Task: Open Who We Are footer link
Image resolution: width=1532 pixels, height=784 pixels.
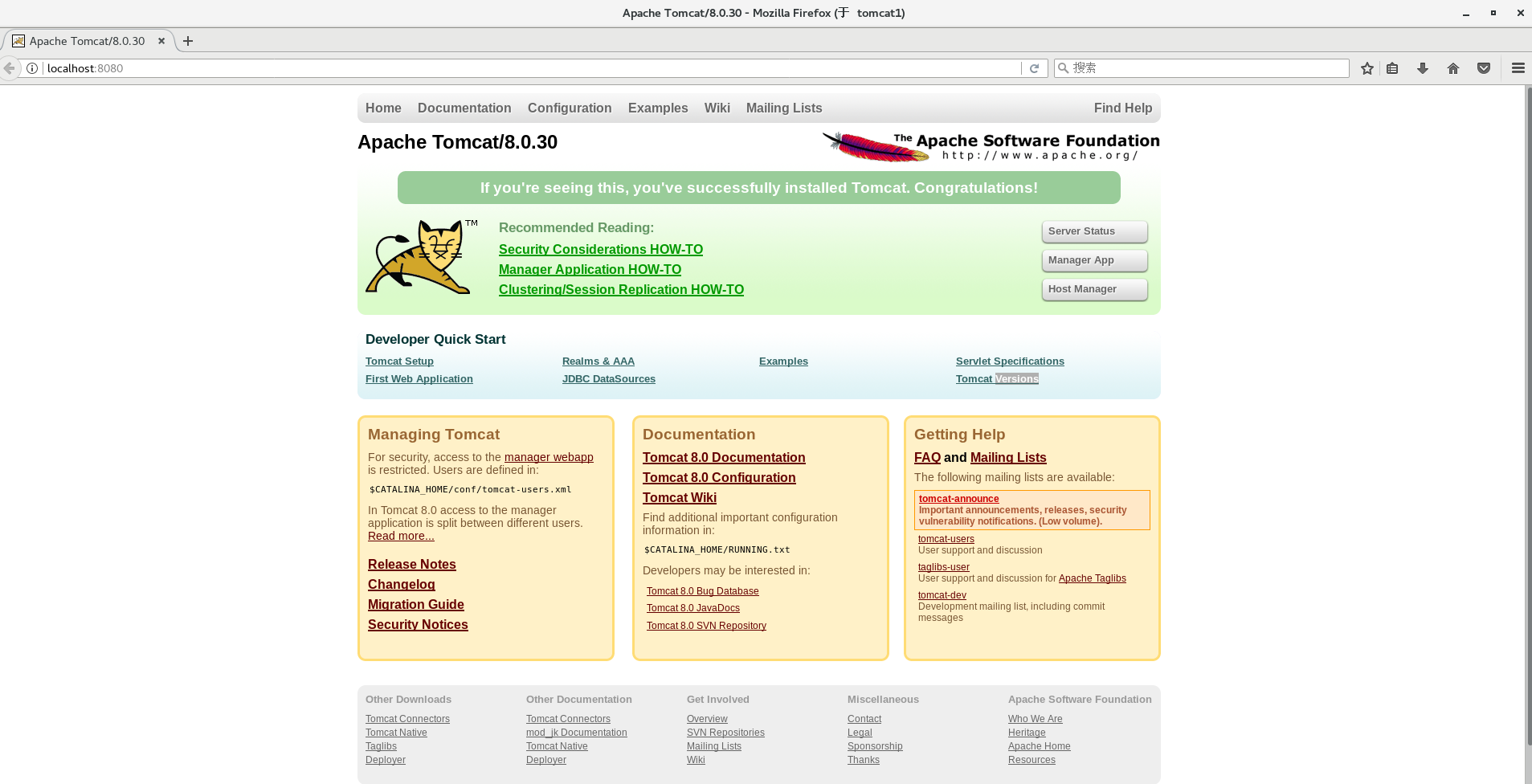Action: click(x=1036, y=719)
